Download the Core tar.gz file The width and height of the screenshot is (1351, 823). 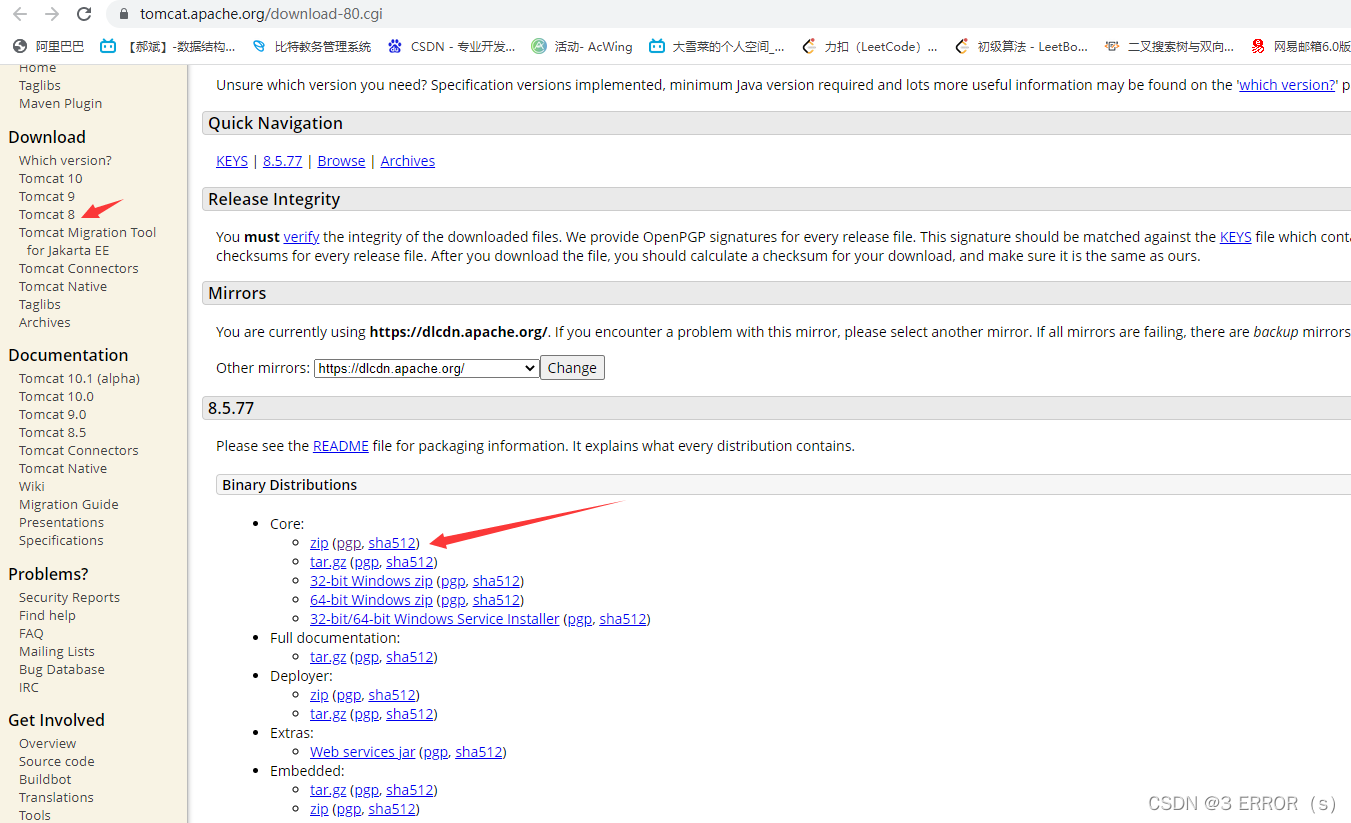click(328, 562)
